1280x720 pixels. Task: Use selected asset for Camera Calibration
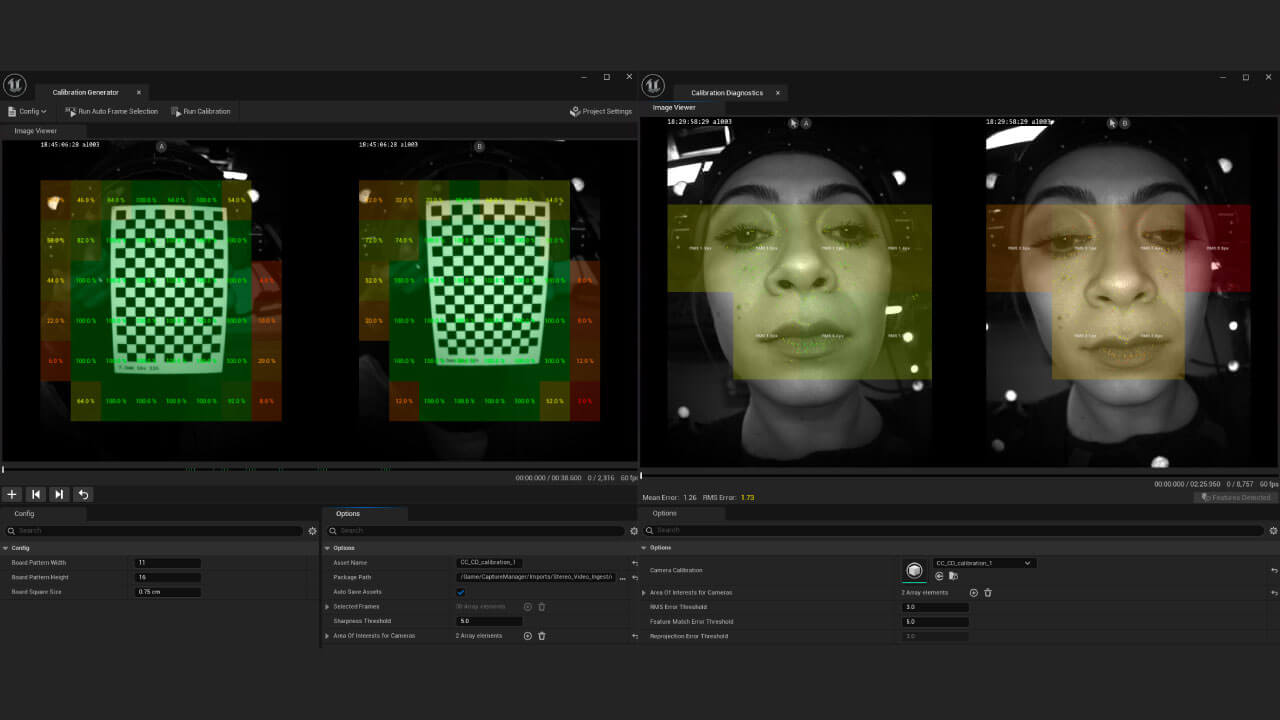tap(940, 576)
